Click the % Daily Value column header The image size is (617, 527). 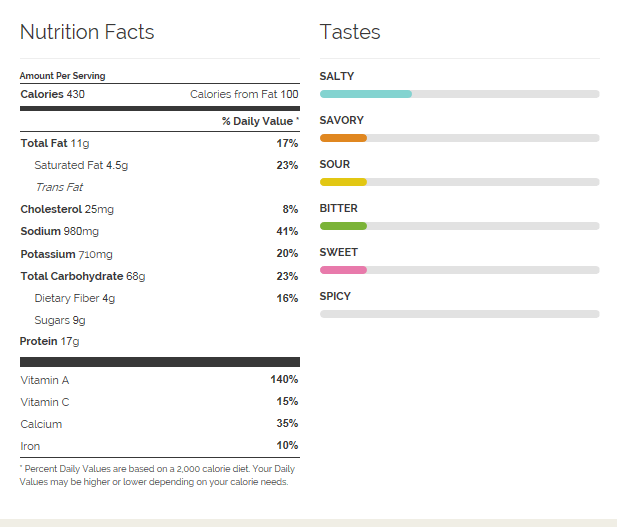click(260, 121)
